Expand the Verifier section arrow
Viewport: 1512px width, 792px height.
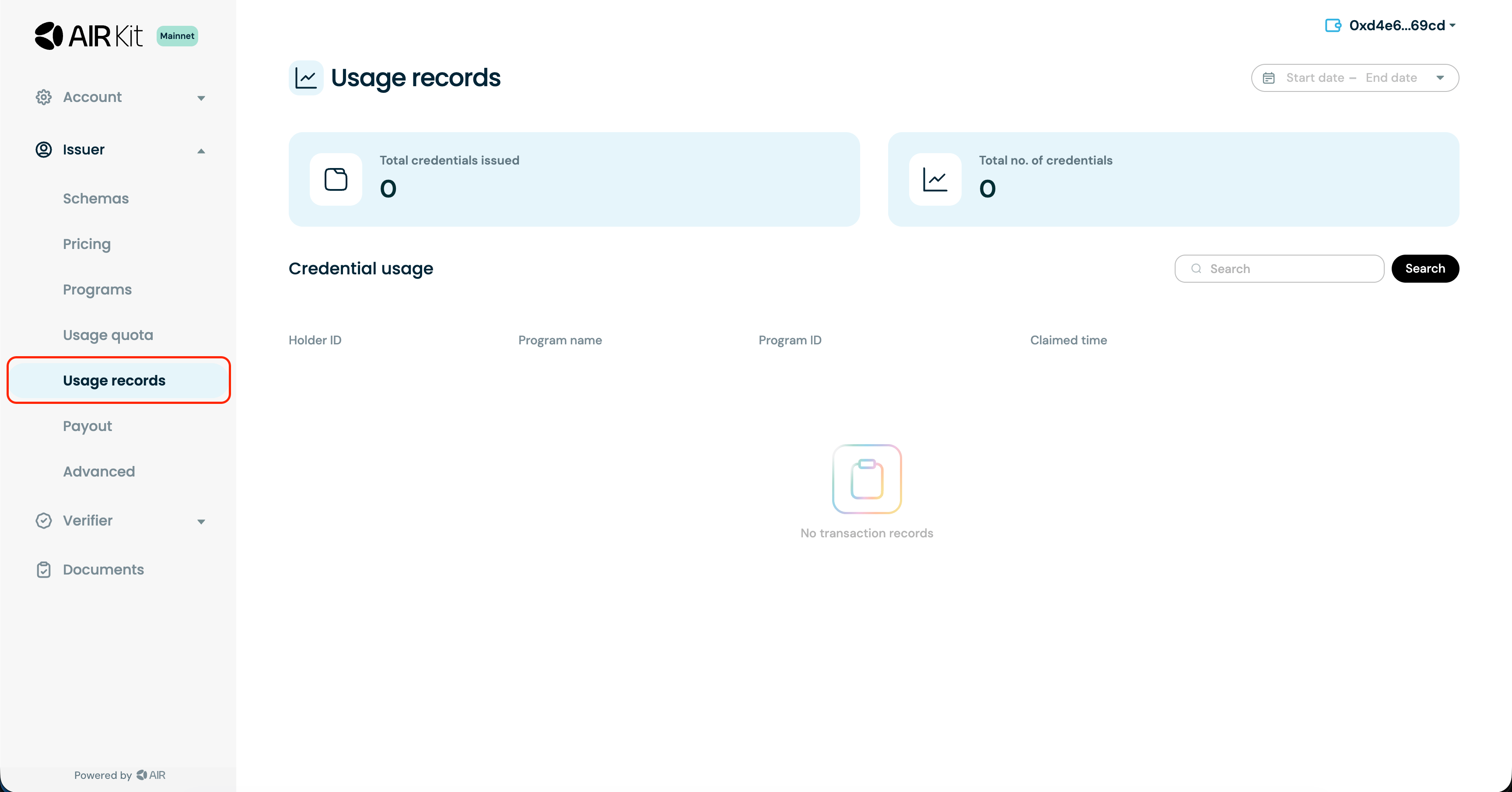point(201,521)
